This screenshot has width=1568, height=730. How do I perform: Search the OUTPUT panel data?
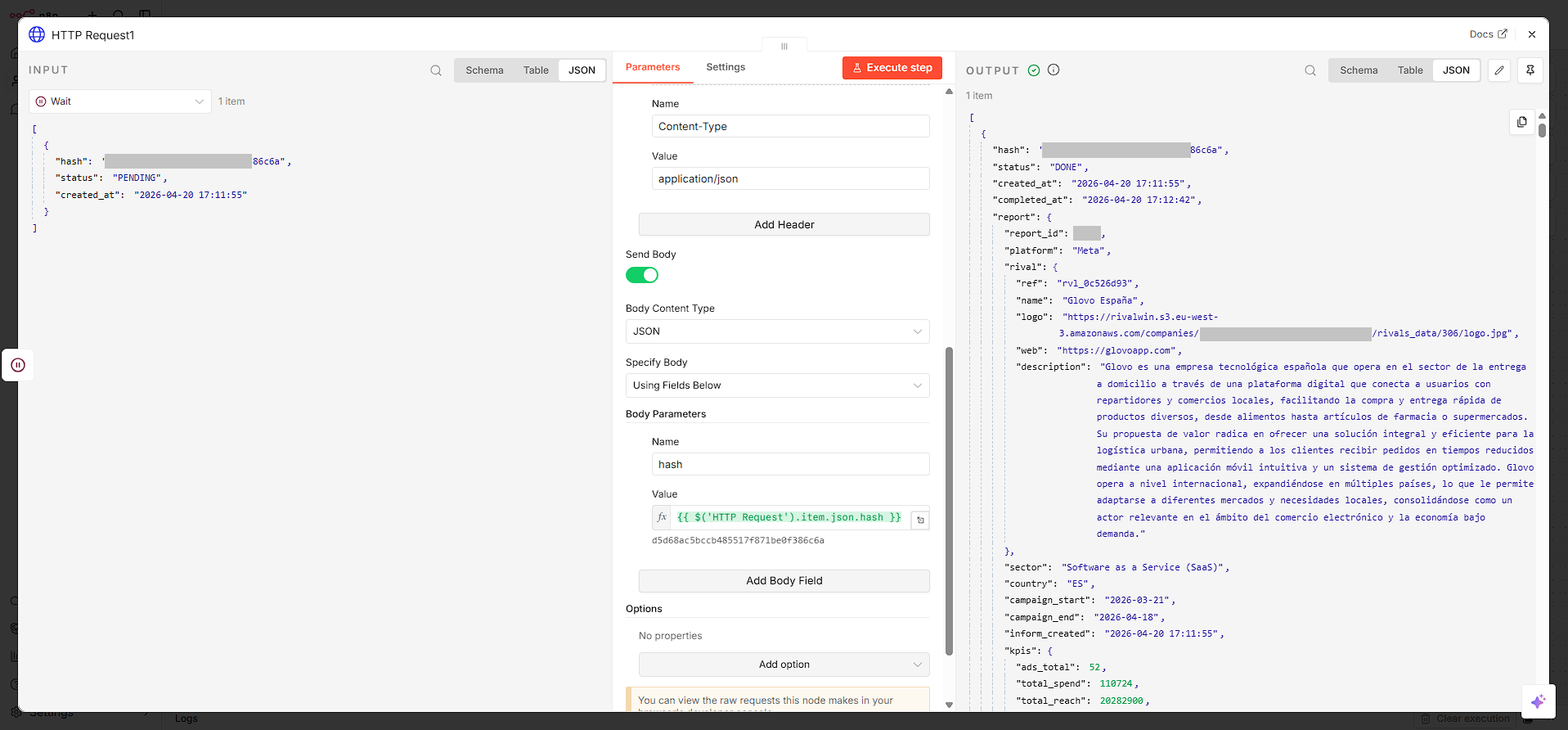pos(1310,70)
